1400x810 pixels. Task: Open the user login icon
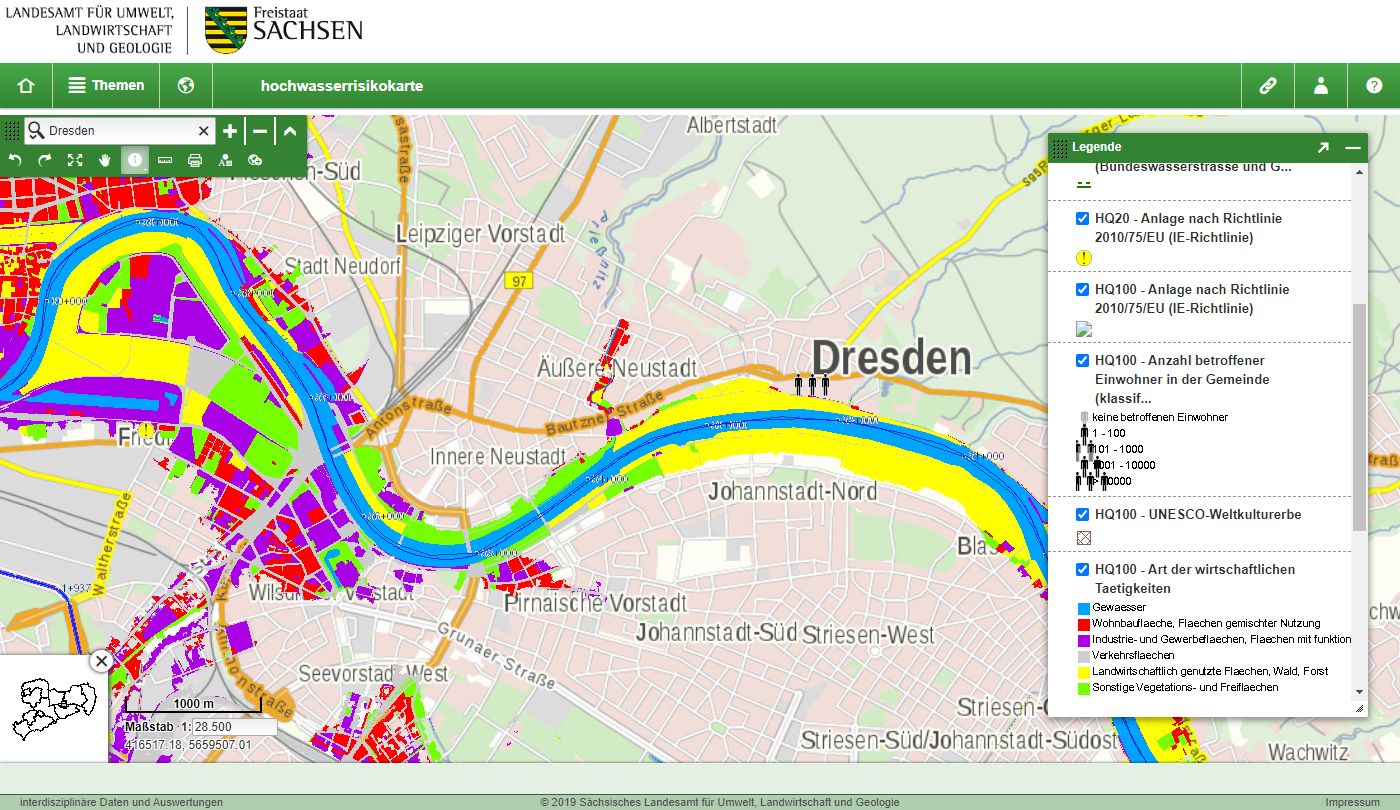click(1321, 86)
